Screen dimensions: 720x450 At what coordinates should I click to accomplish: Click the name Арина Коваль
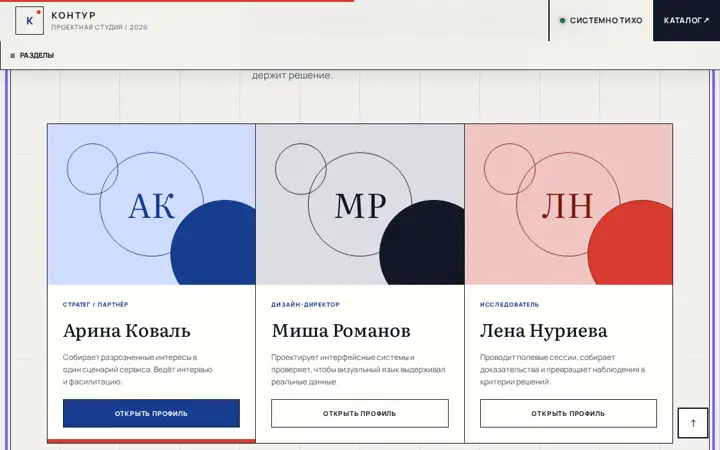click(126, 331)
